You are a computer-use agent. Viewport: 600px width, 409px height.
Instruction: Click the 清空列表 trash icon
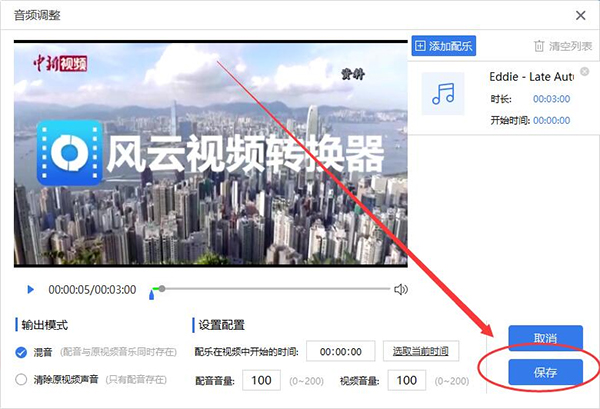click(x=541, y=46)
